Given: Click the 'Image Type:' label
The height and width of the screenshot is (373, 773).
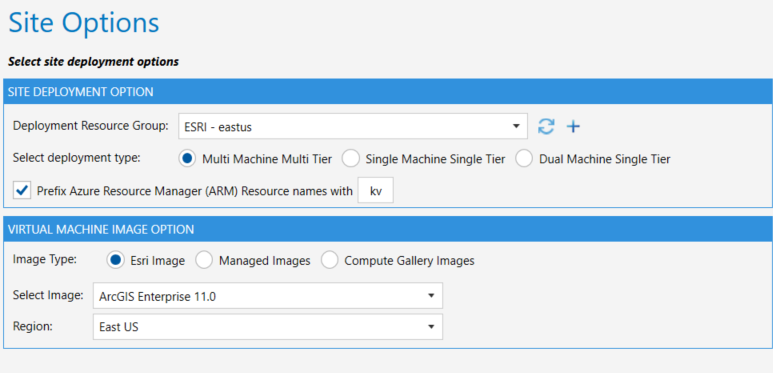Looking at the screenshot, I should click(x=44, y=259).
